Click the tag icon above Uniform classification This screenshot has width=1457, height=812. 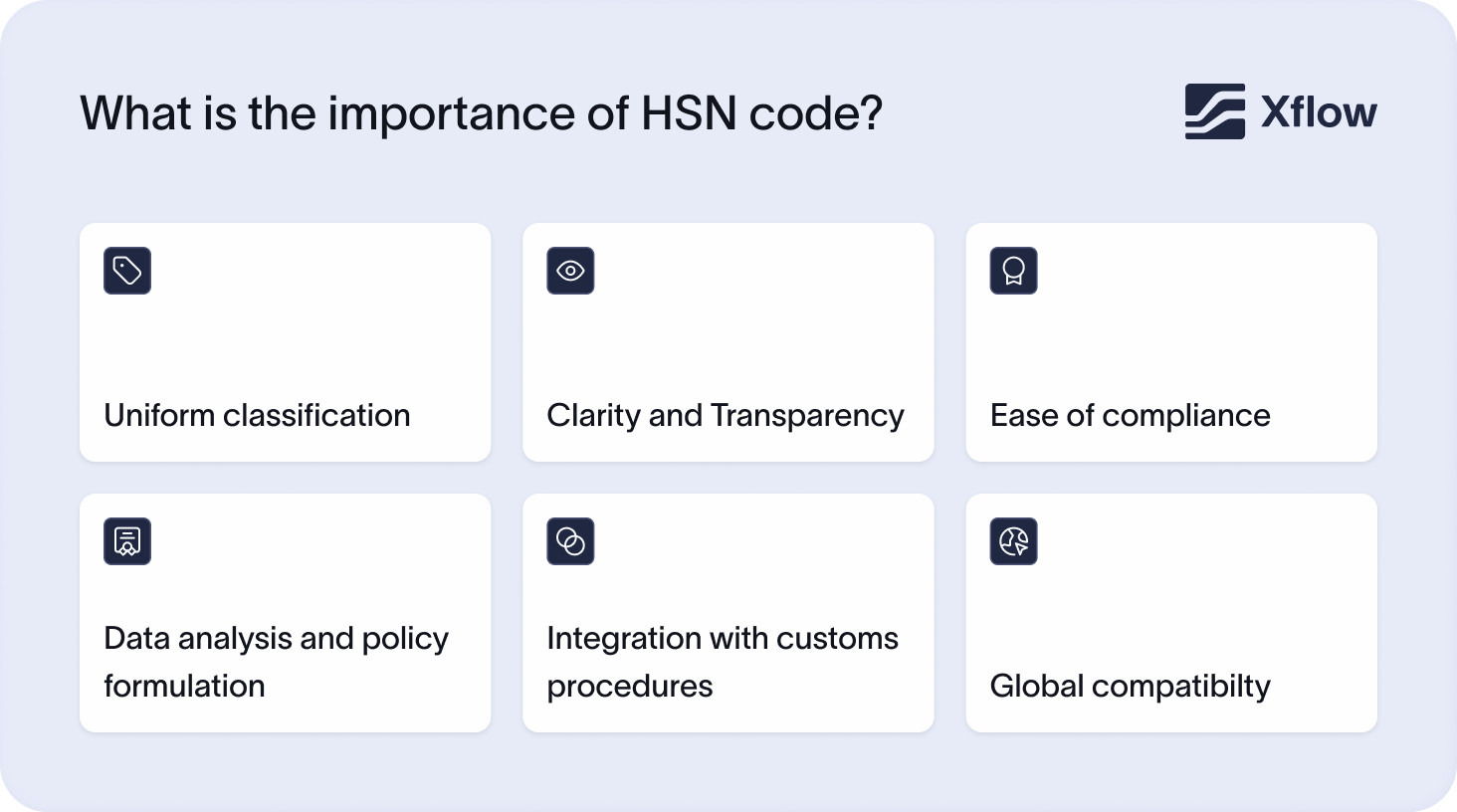coord(127,271)
